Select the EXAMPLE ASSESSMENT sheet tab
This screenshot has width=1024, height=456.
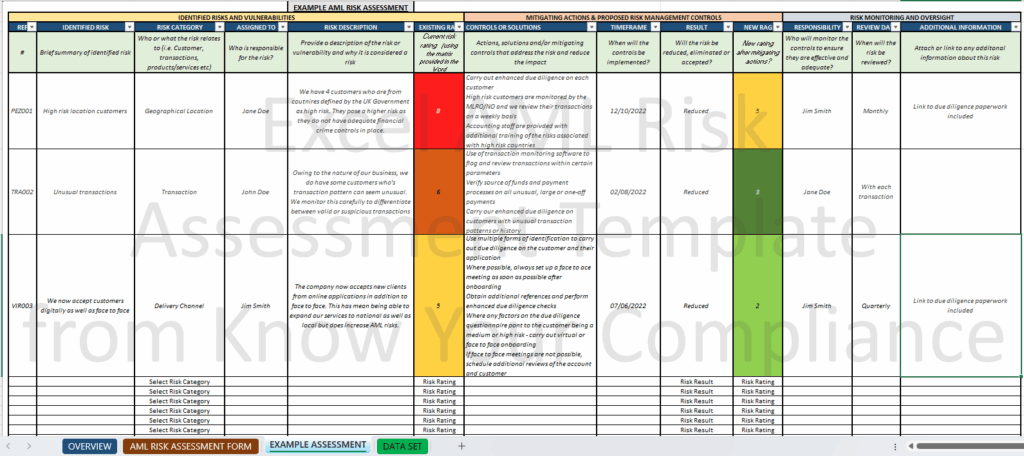click(317, 446)
